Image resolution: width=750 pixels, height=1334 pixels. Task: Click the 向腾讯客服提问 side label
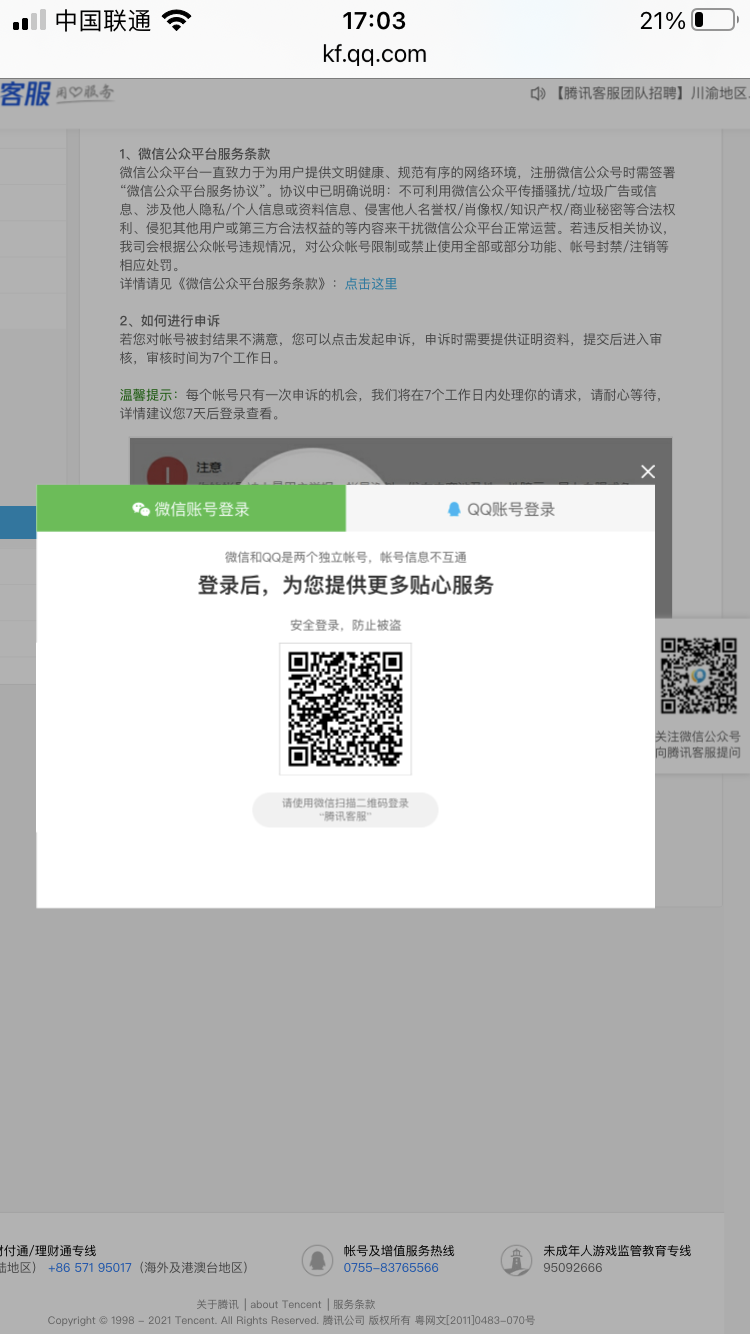[698, 752]
